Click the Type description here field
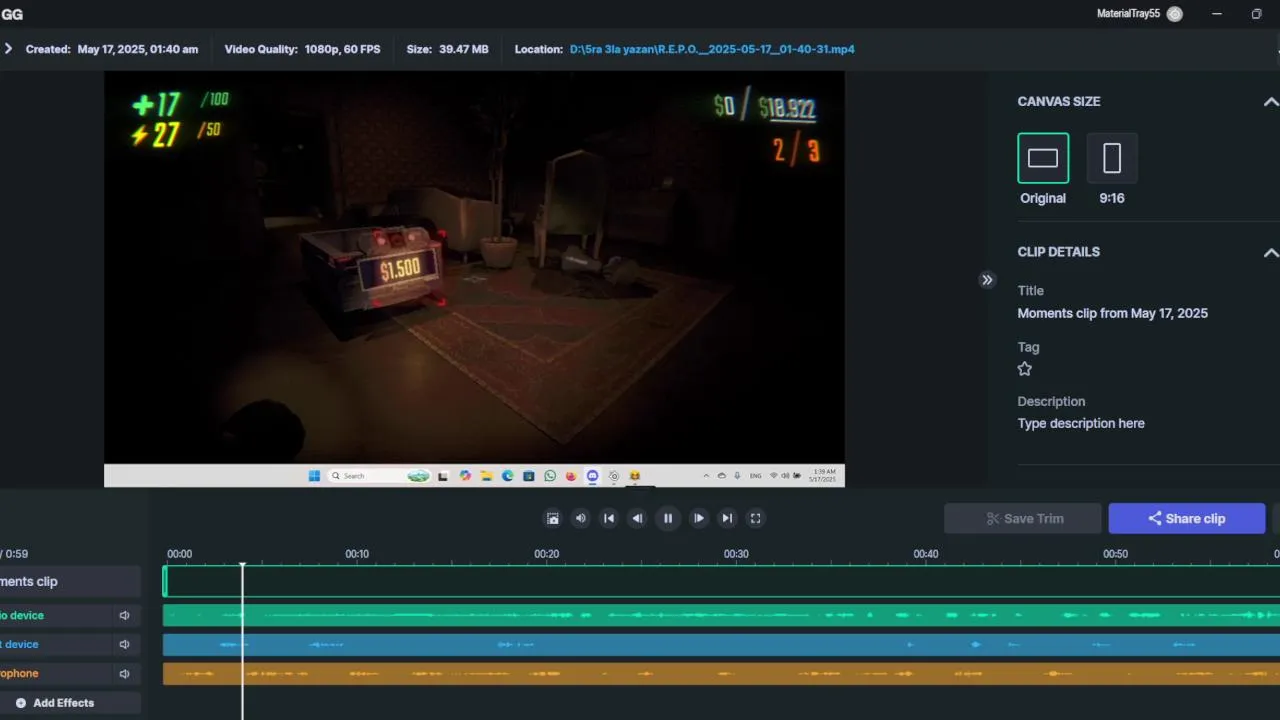 tap(1081, 423)
